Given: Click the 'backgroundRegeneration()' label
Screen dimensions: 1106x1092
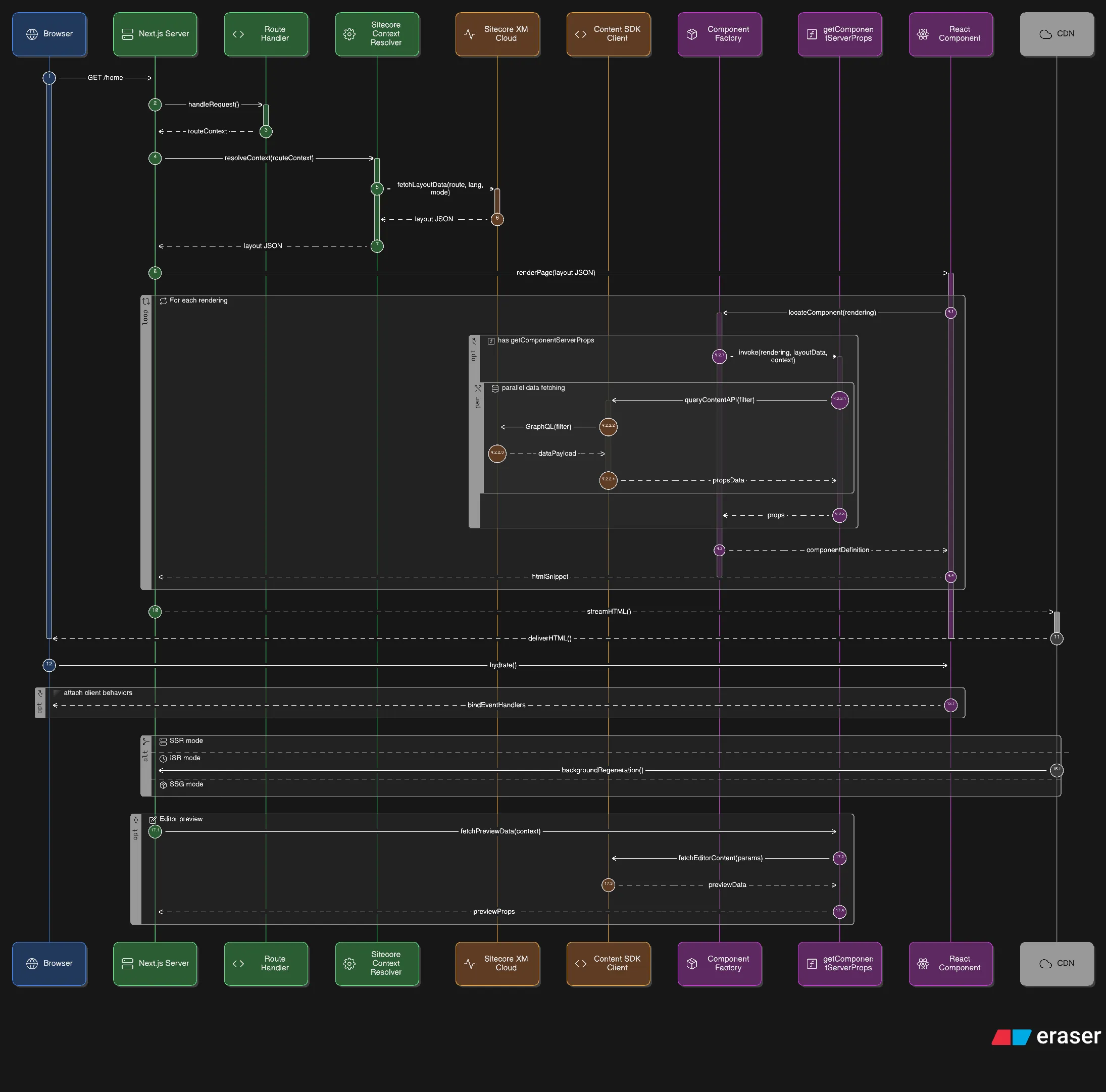Looking at the screenshot, I should [x=602, y=771].
